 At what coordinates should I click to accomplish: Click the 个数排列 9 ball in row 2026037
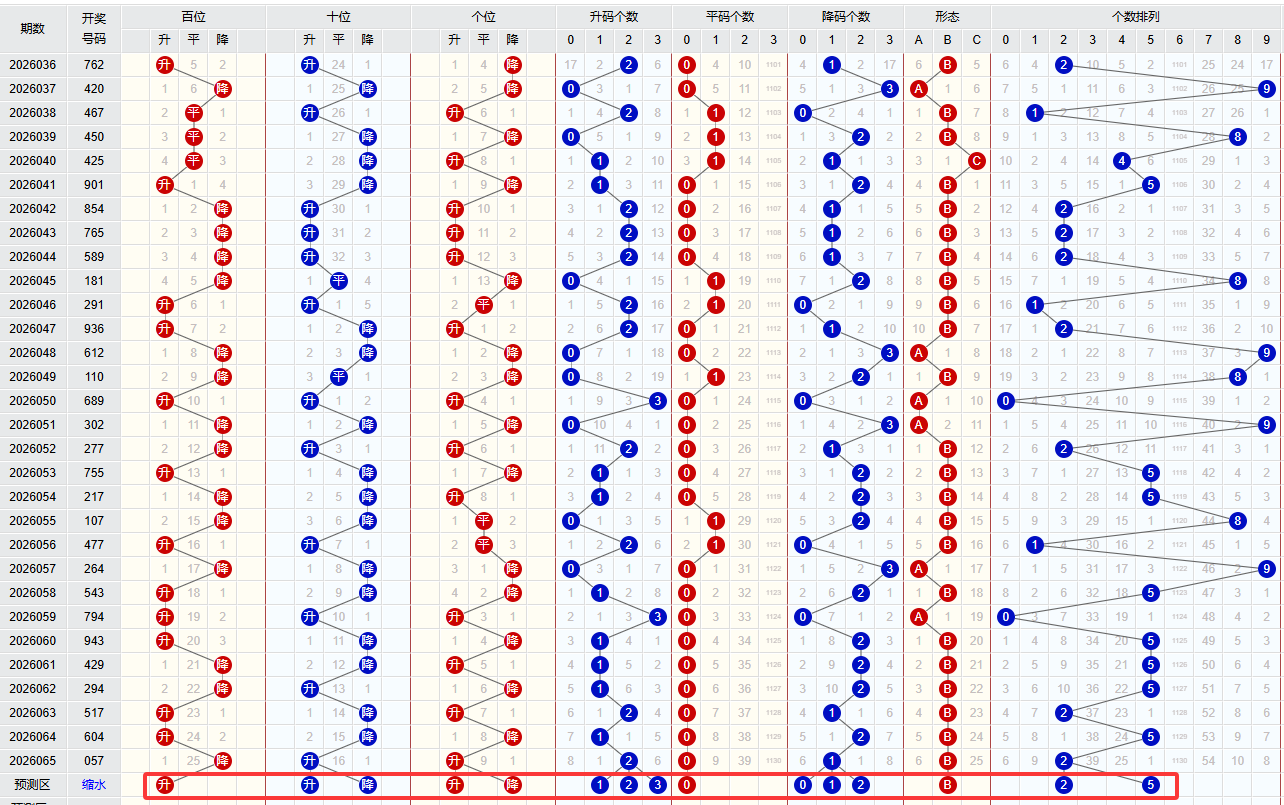point(1267,89)
